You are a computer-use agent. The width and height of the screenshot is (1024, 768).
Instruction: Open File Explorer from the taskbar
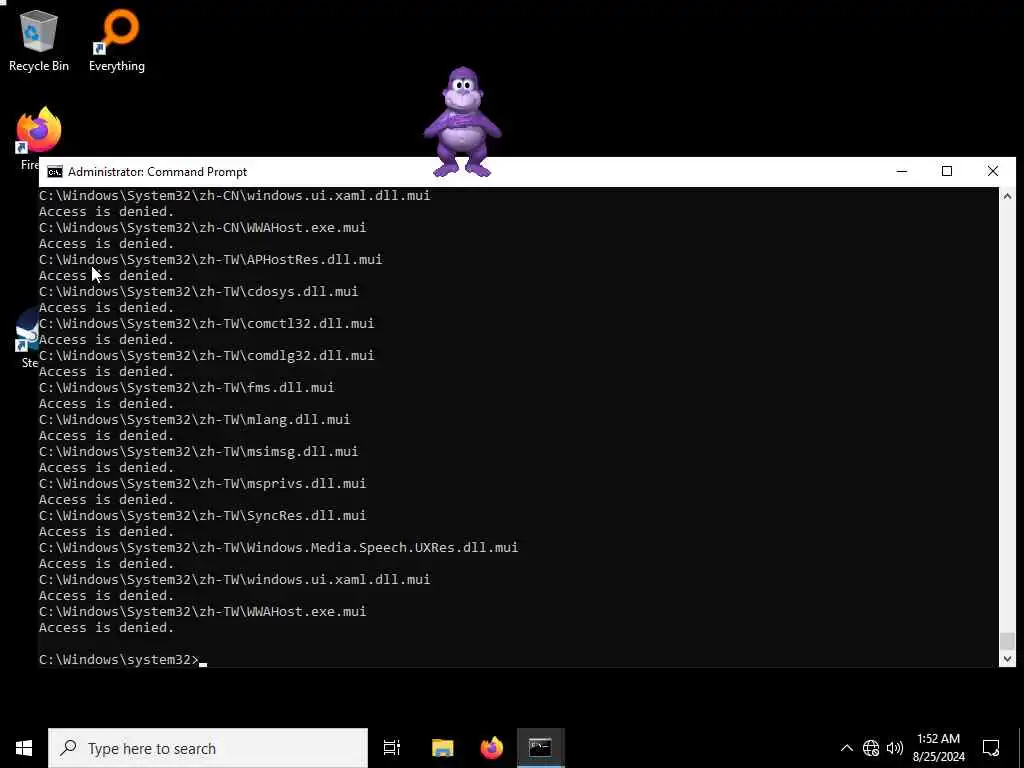click(x=443, y=748)
